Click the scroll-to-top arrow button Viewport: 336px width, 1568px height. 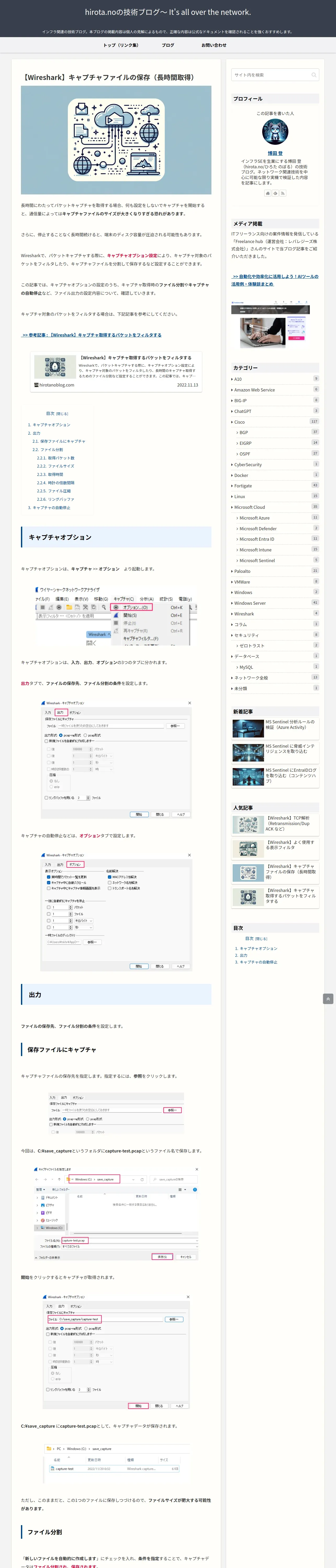coord(328,999)
